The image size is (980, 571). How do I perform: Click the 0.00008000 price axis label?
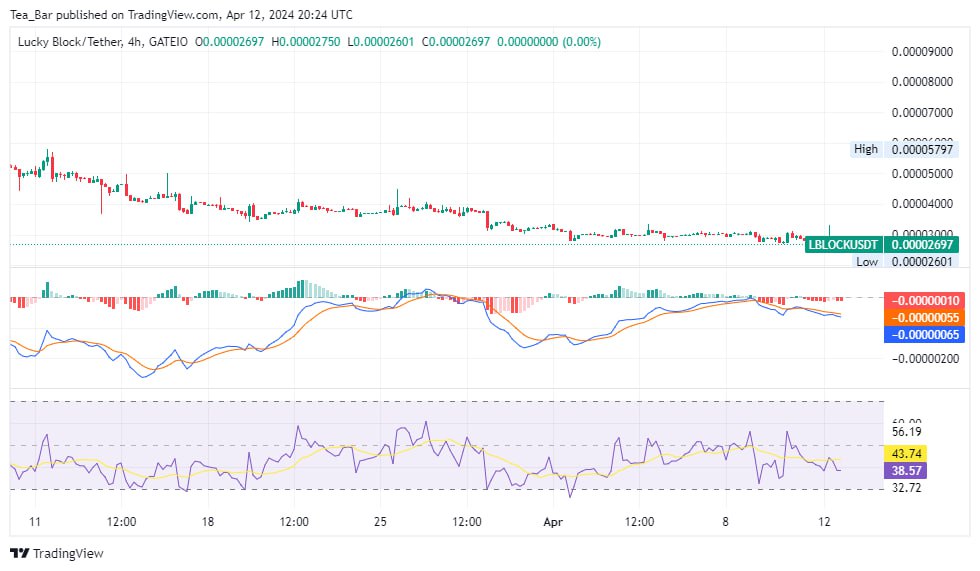pyautogui.click(x=922, y=82)
